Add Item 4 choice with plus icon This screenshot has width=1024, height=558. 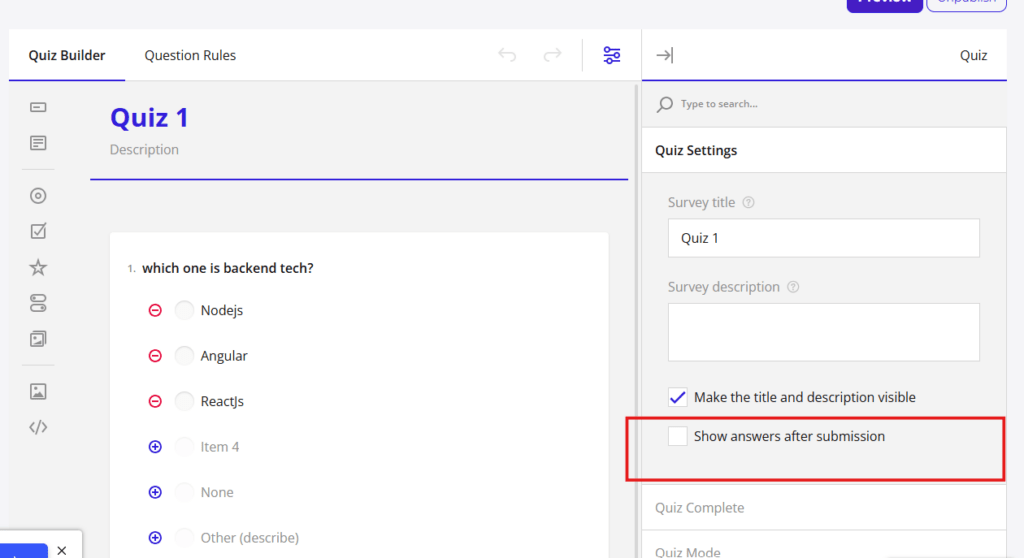(155, 447)
